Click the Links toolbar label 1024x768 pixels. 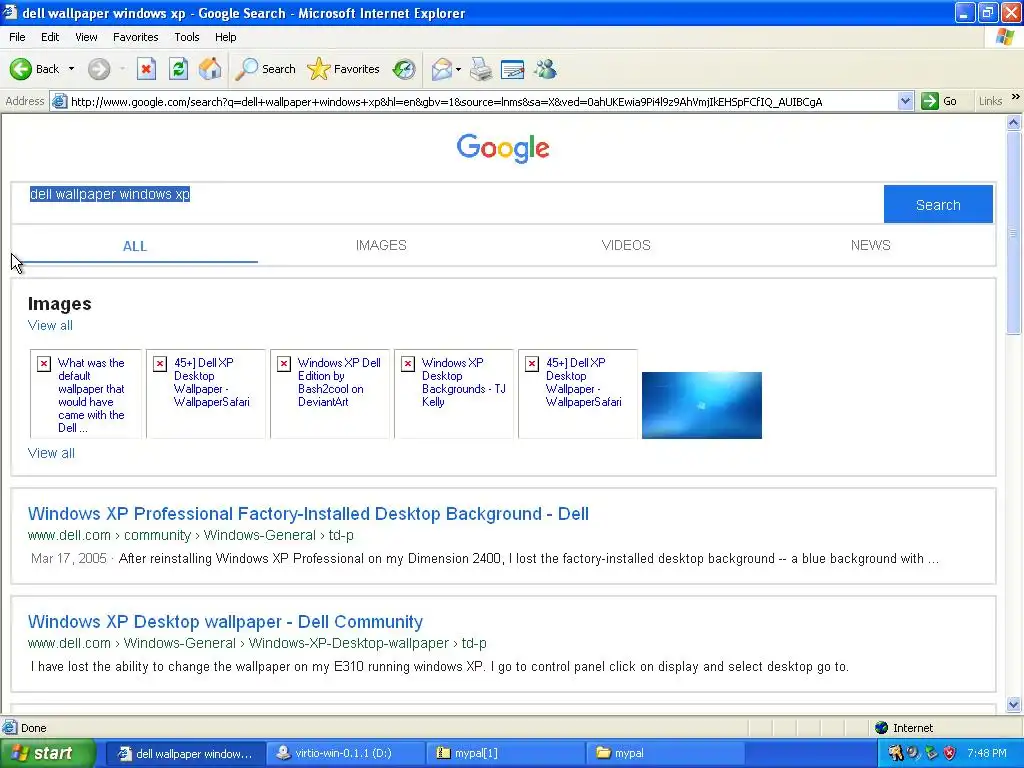[x=990, y=101]
